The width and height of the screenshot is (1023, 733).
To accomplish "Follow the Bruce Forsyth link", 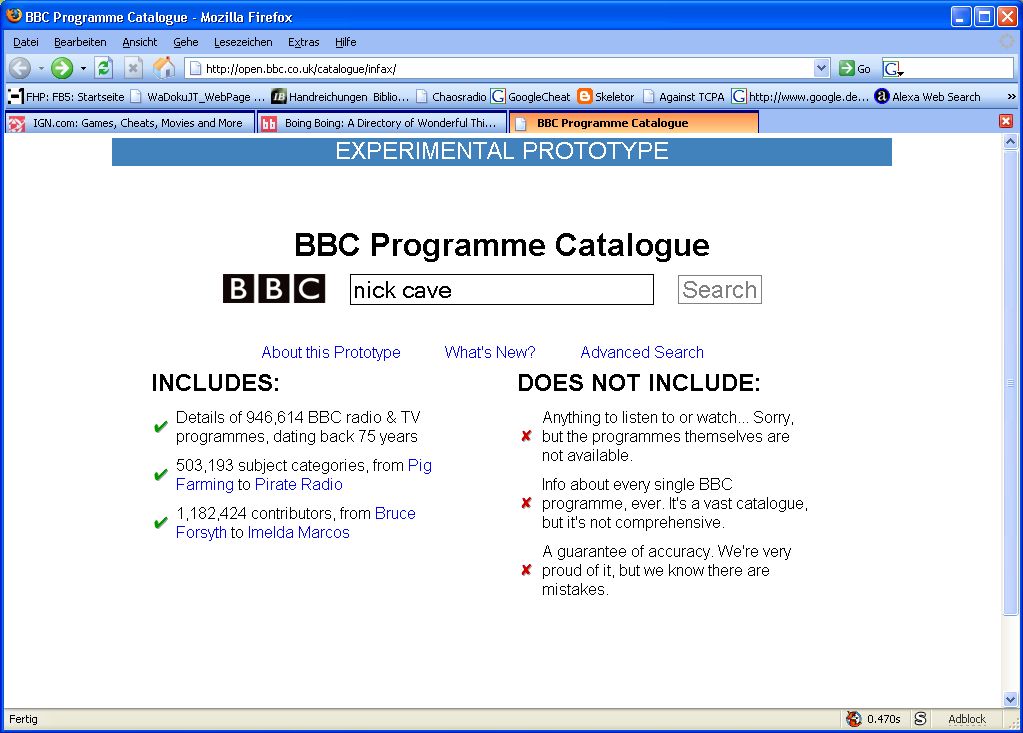I will [395, 513].
